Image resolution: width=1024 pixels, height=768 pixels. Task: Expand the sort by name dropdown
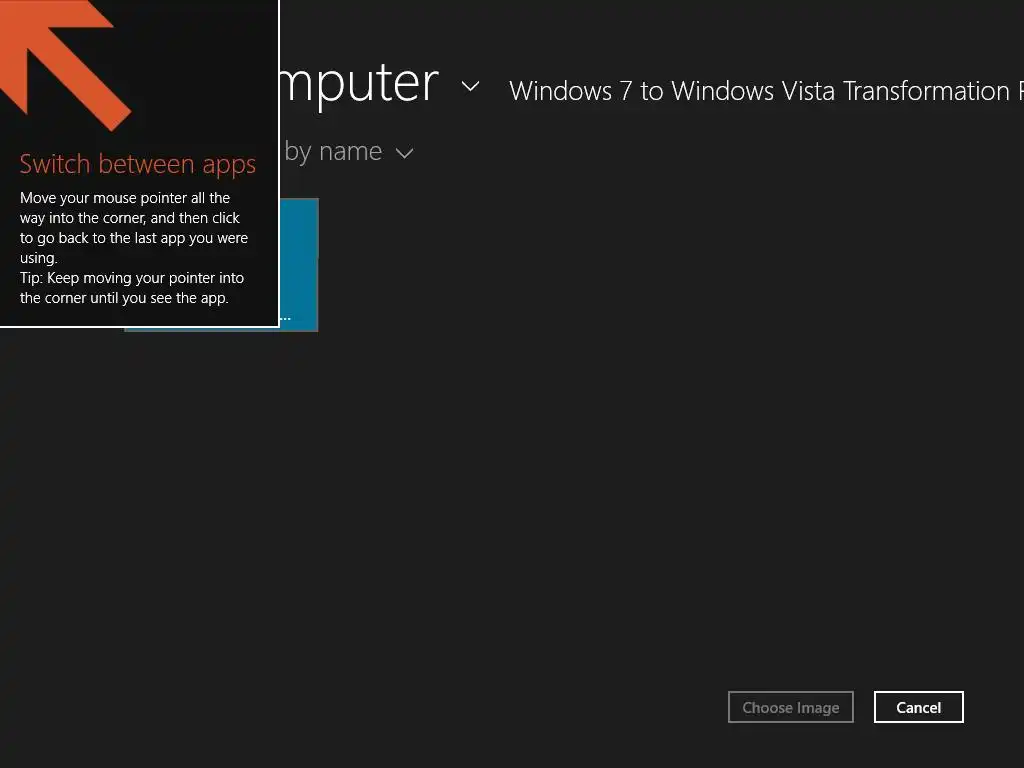[x=349, y=152]
